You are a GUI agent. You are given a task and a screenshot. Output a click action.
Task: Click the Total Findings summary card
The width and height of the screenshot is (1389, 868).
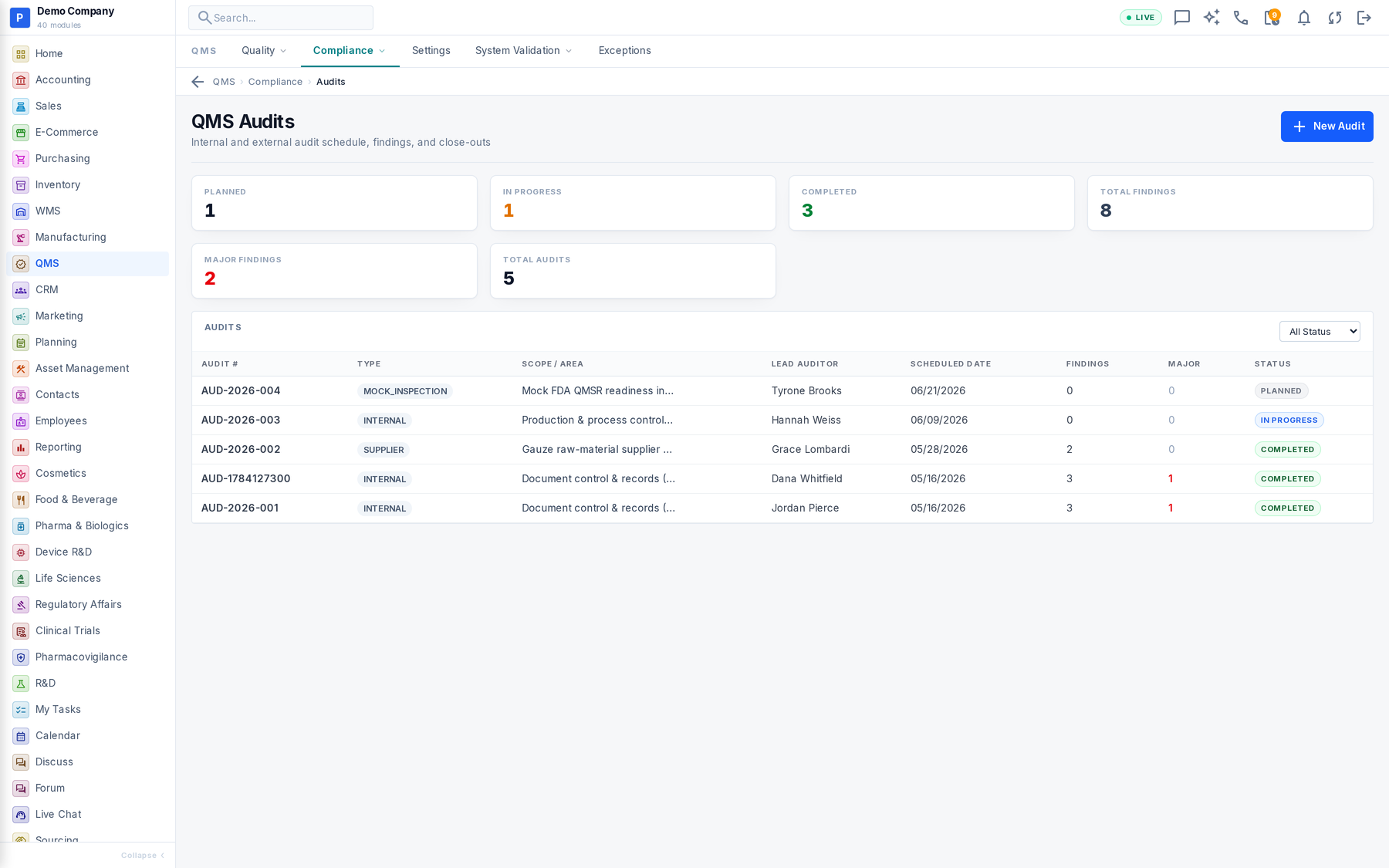tap(1230, 203)
